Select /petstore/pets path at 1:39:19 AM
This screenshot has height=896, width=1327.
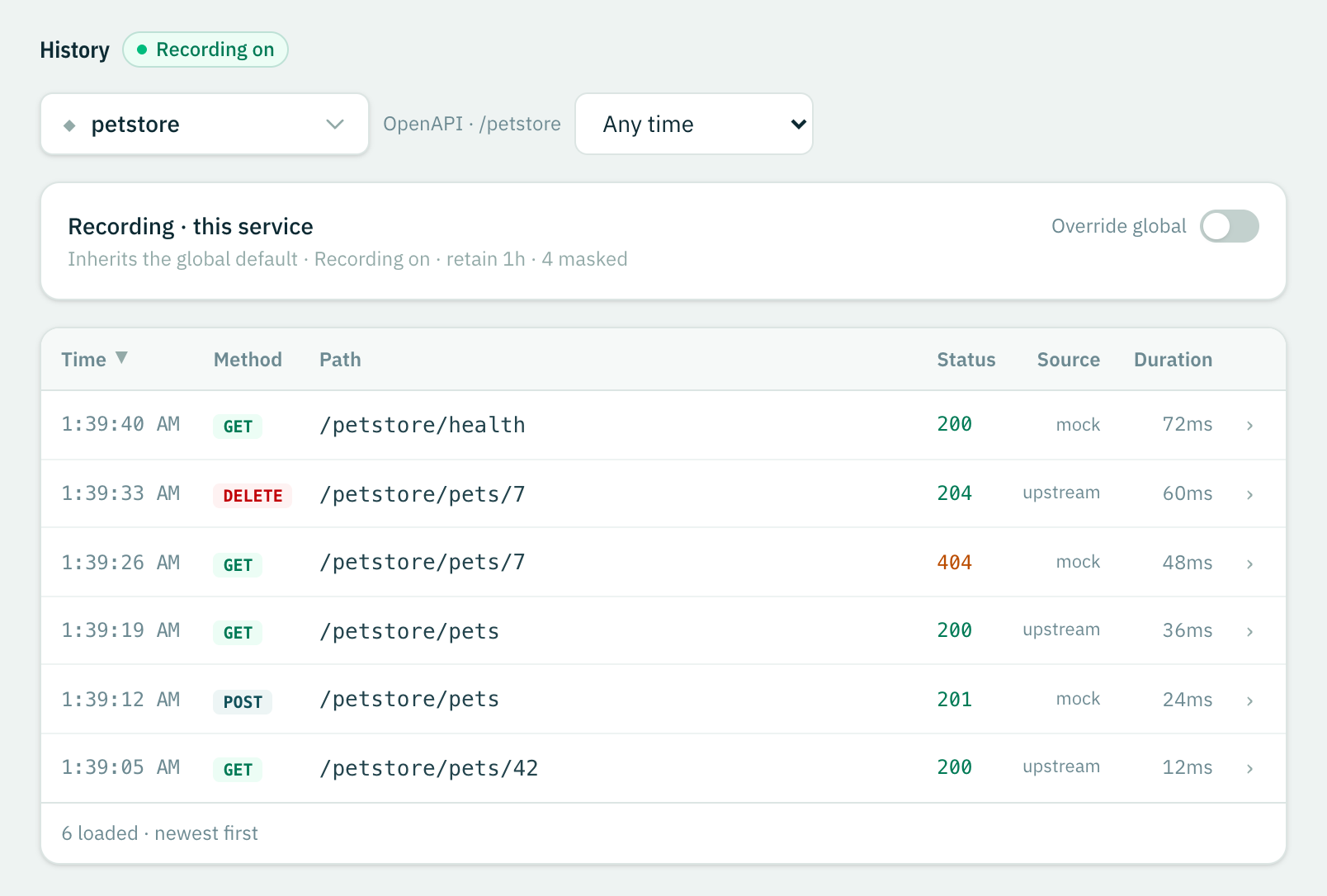[409, 631]
